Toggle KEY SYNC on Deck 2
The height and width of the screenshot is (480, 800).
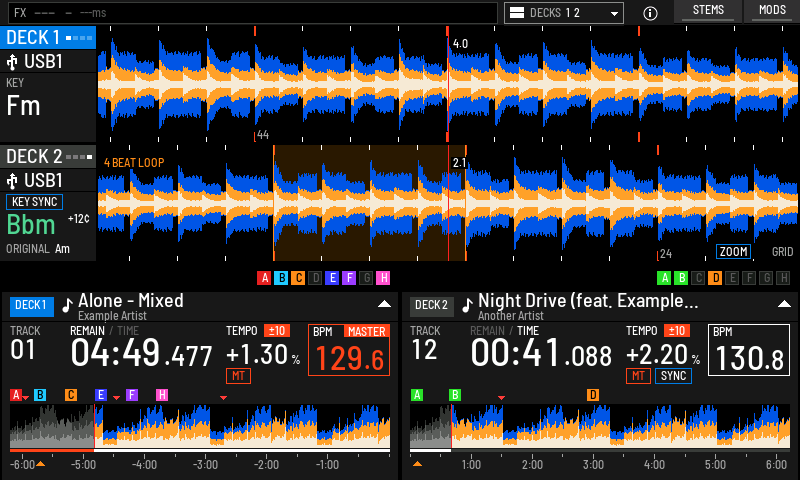(34, 202)
